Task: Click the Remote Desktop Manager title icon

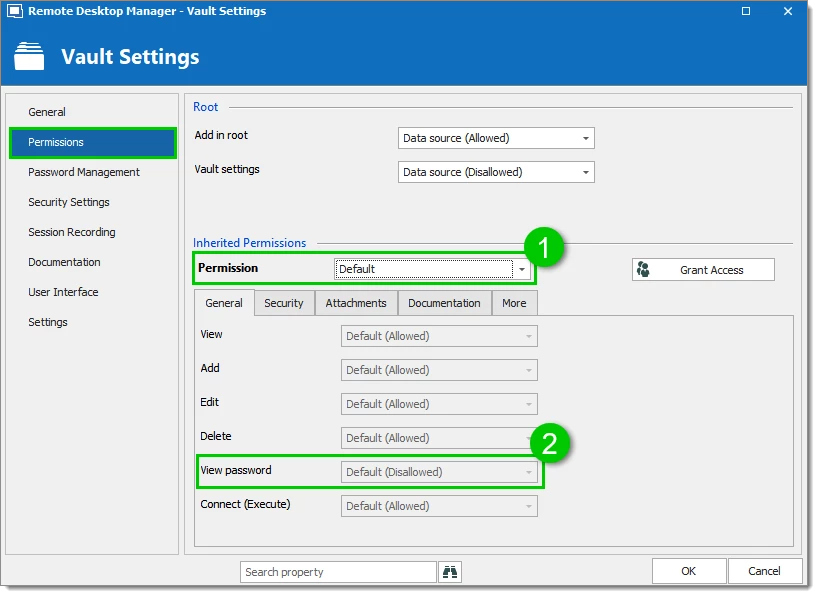Action: point(15,11)
